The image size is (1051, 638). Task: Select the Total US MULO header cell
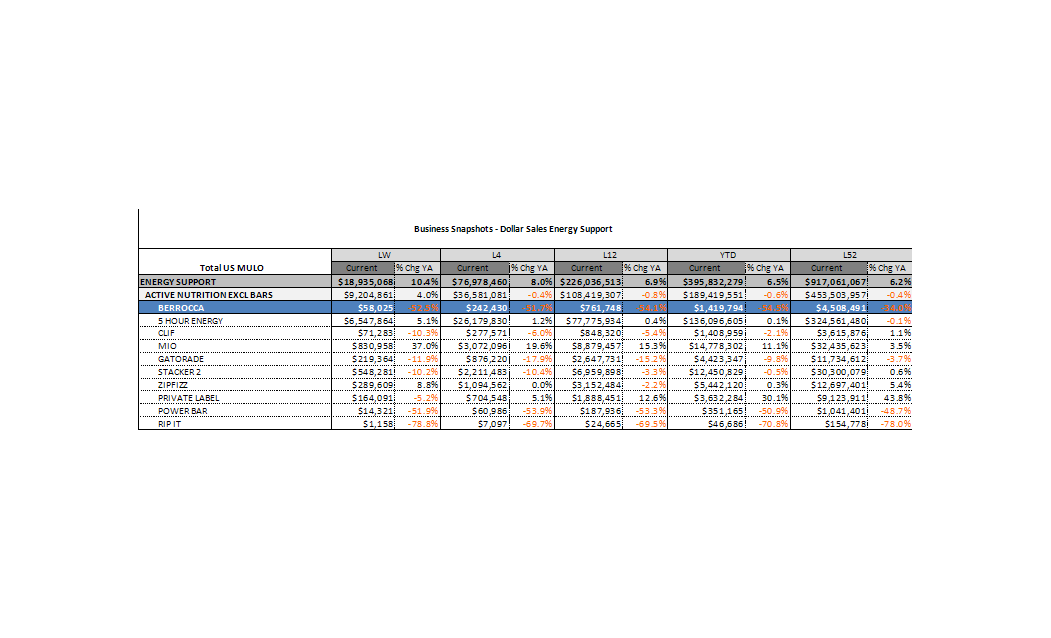coord(232,268)
